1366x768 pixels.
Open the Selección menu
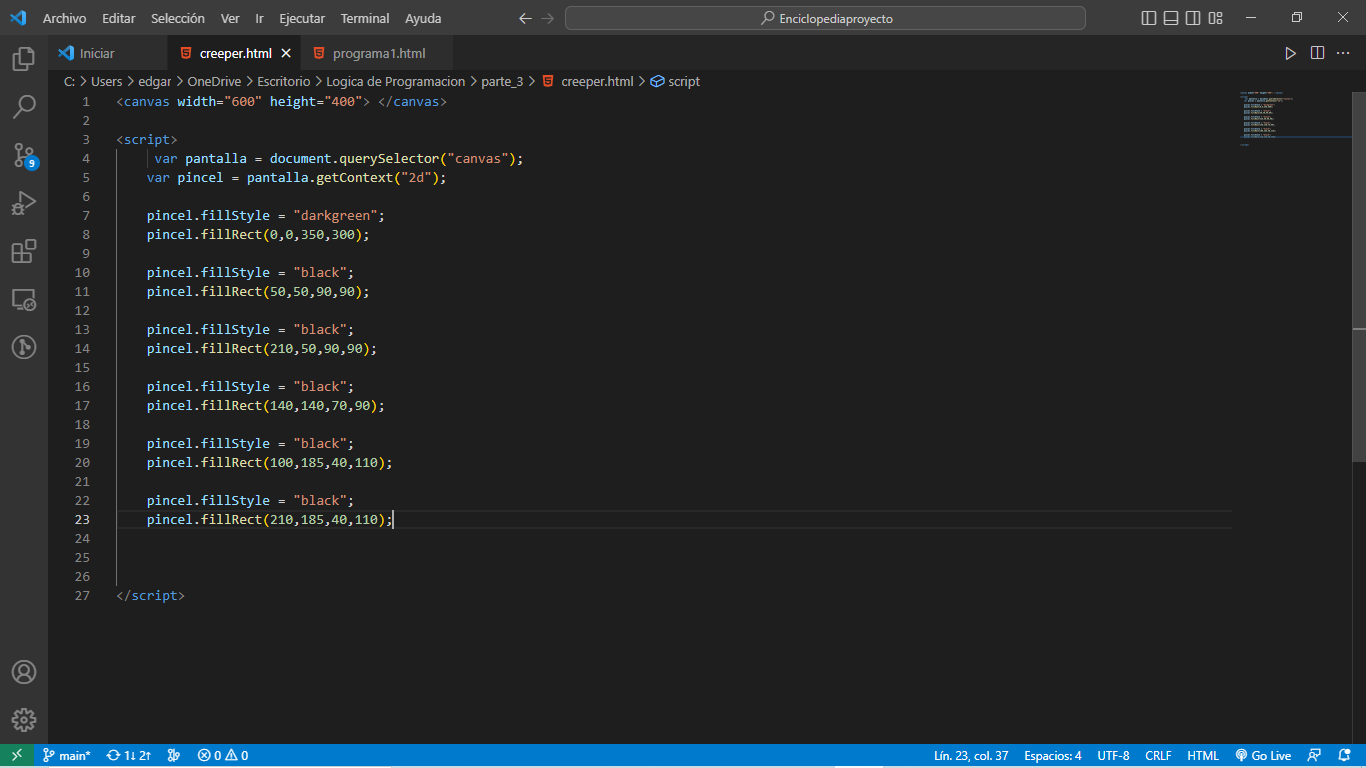(x=178, y=18)
